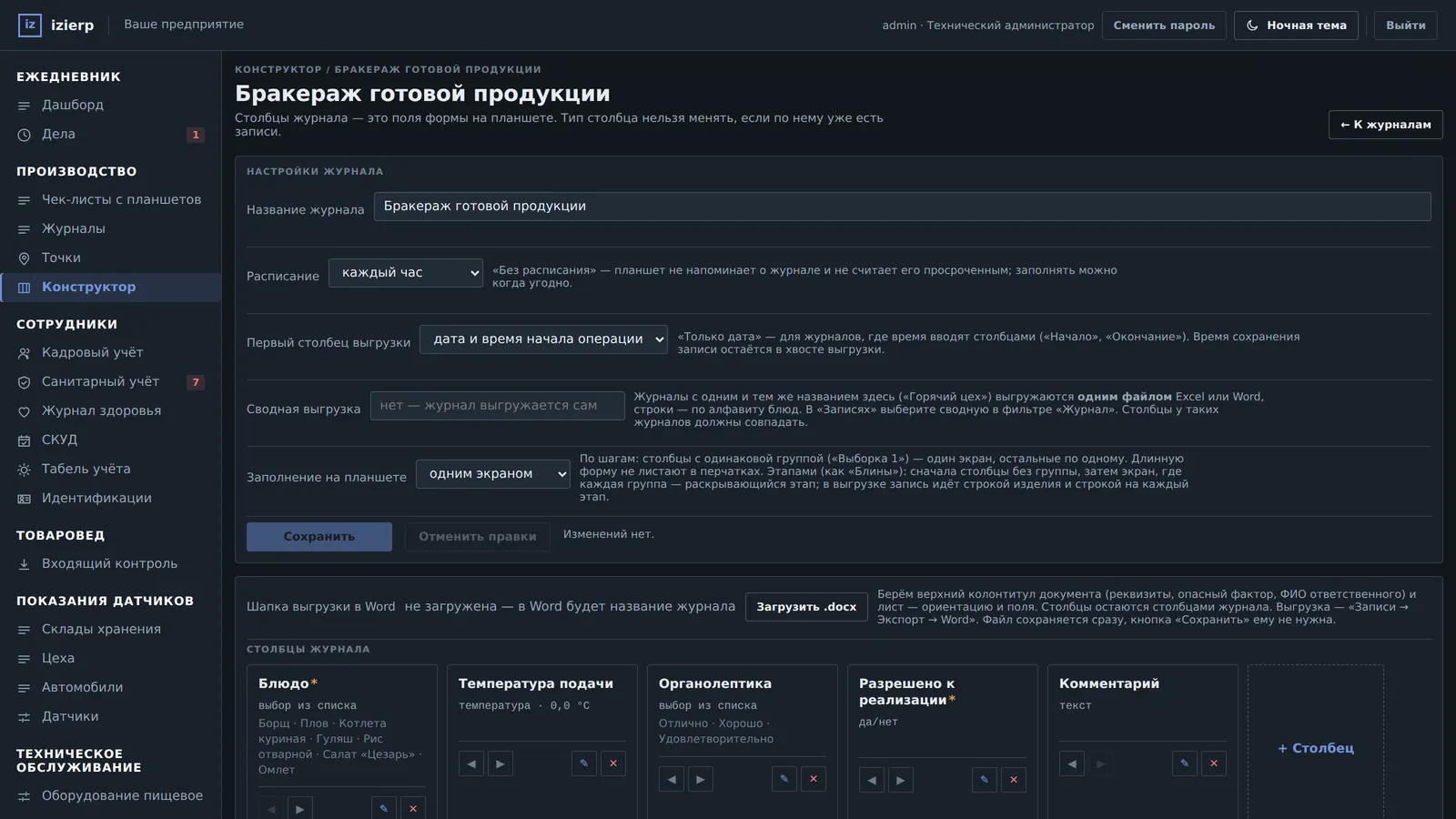Move Разрешено к реализации column right
The image size is (1456, 819).
tap(901, 780)
